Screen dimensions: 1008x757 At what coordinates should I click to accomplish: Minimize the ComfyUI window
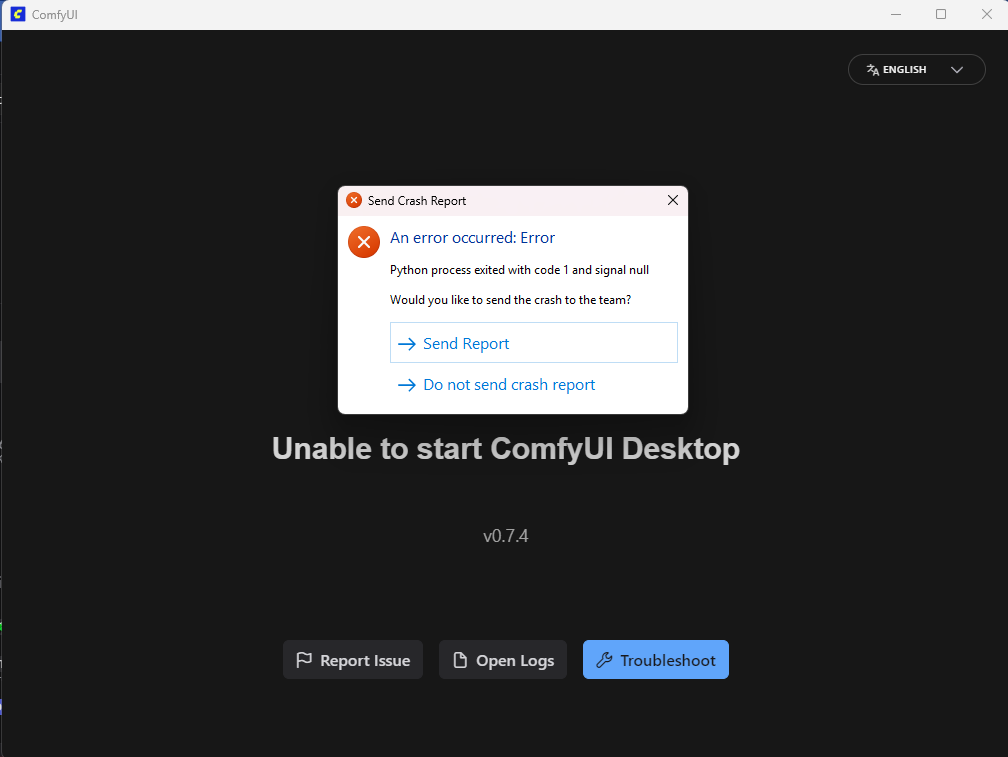tap(896, 14)
